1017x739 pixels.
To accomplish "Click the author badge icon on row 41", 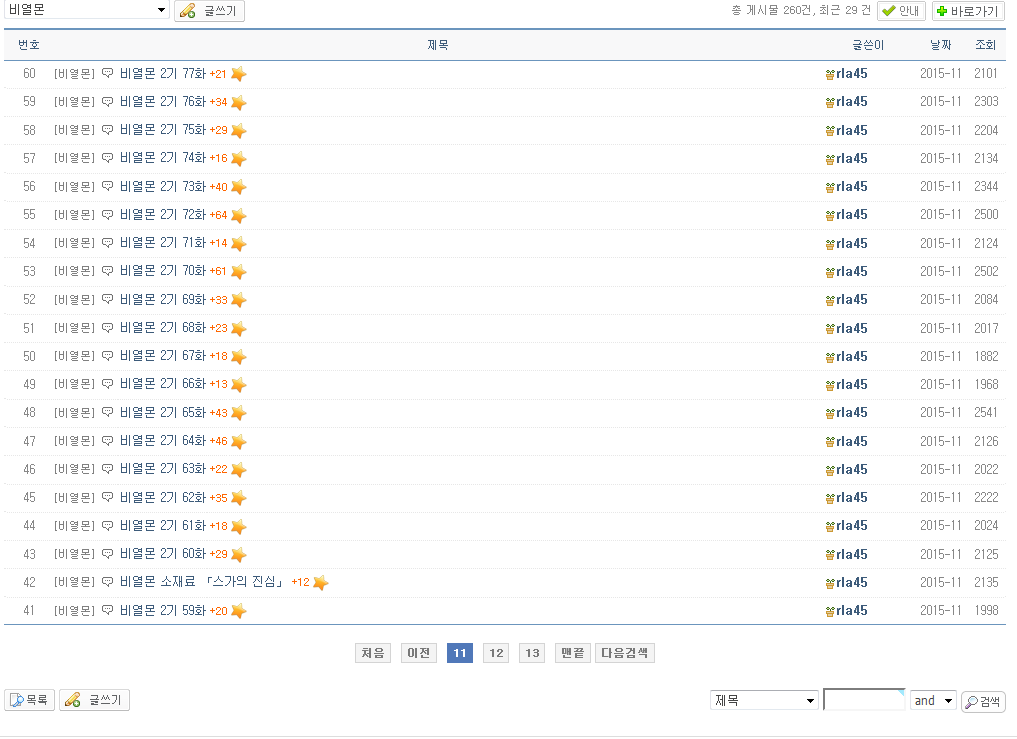I will pos(829,611).
